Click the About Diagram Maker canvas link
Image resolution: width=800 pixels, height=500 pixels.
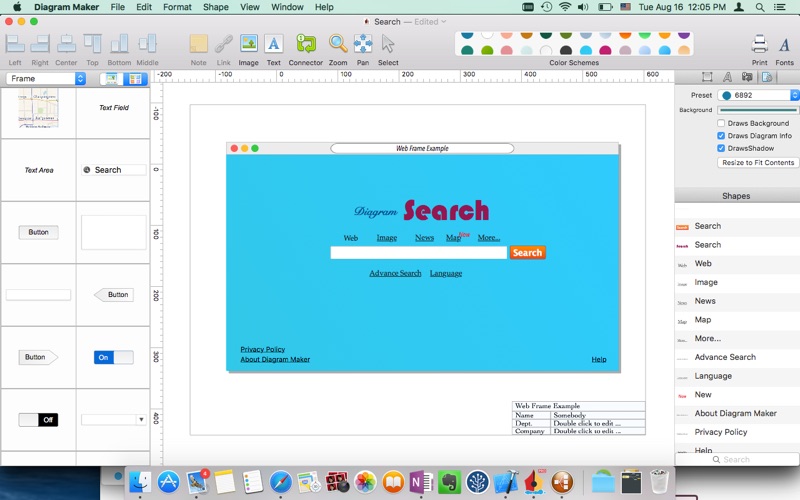click(x=275, y=359)
